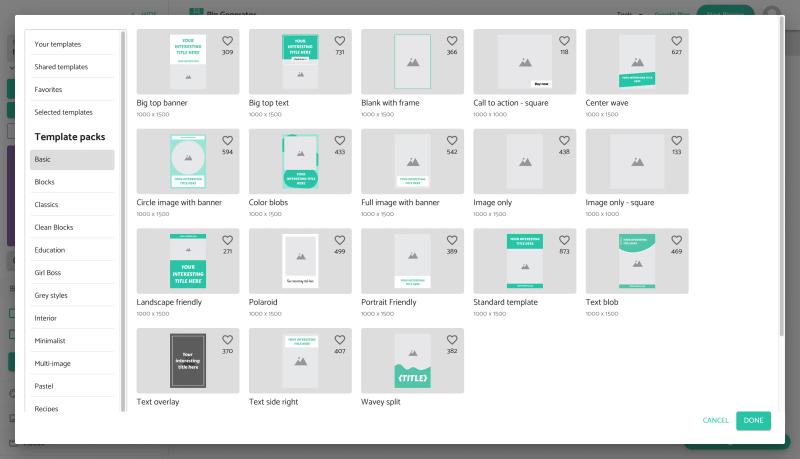Heart the Text overlay template
800x459 pixels.
click(x=228, y=340)
